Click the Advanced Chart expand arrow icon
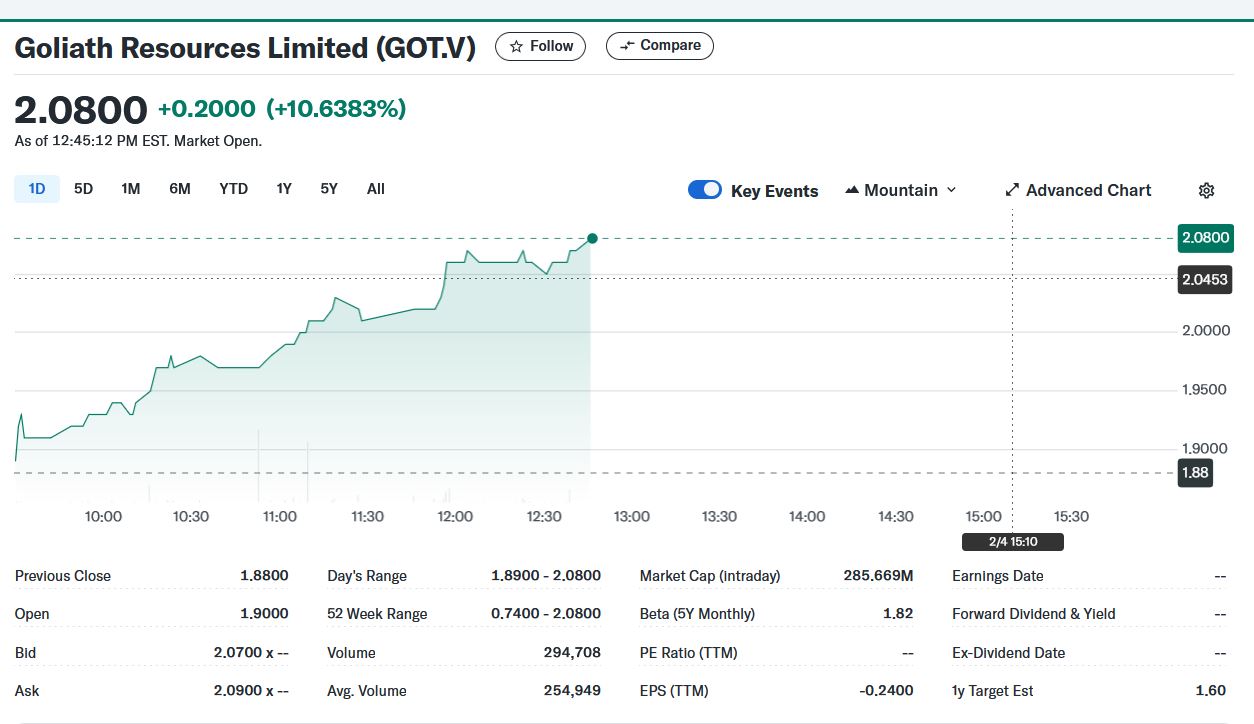Image resolution: width=1254 pixels, height=724 pixels. click(x=1012, y=190)
